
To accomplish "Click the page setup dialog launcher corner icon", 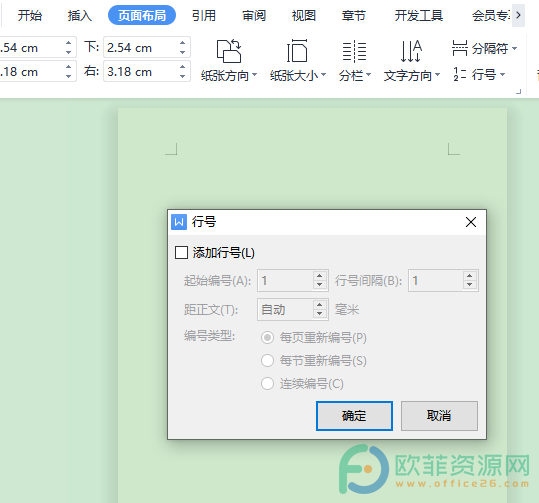I will tap(518, 91).
